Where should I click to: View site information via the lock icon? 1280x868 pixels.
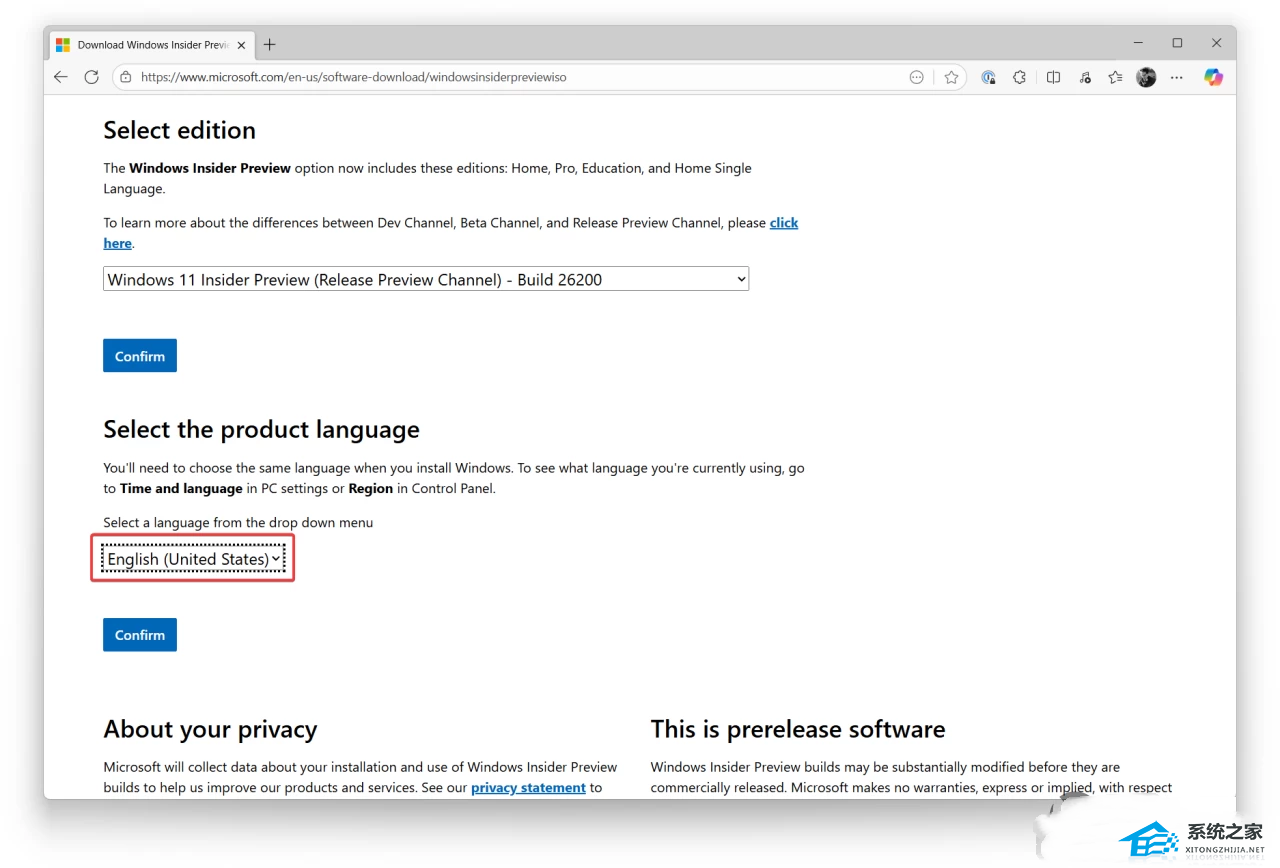[125, 77]
